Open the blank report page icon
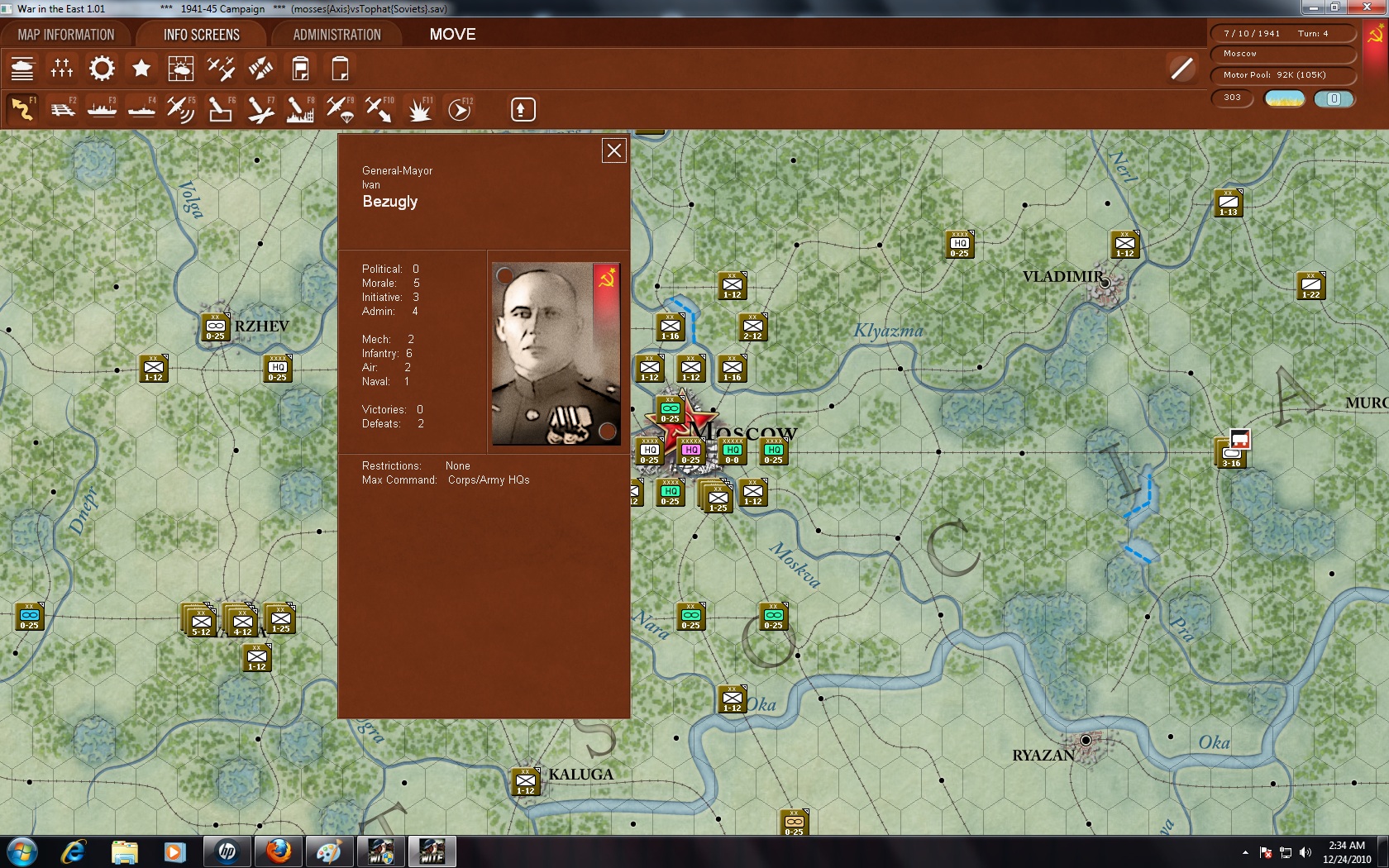 (340, 69)
